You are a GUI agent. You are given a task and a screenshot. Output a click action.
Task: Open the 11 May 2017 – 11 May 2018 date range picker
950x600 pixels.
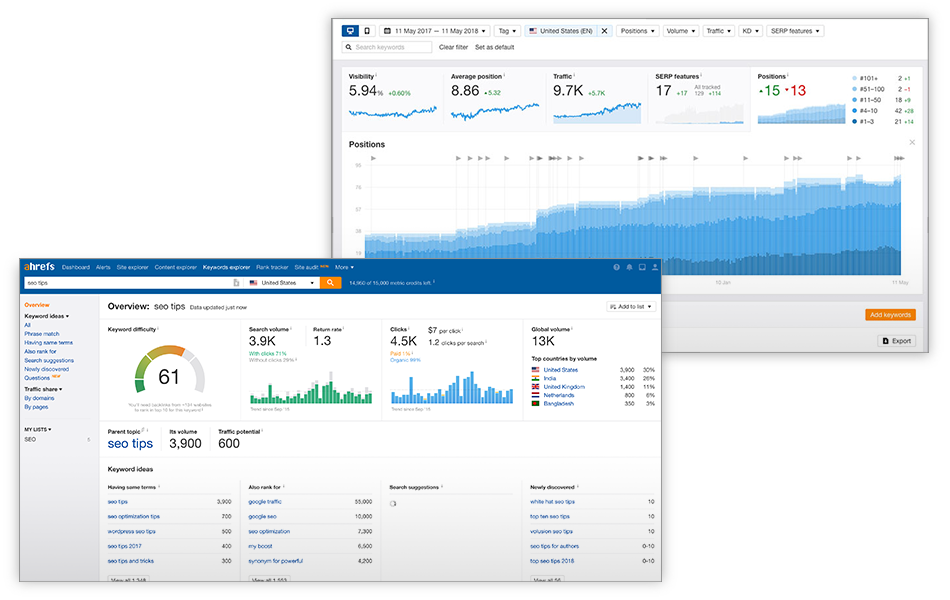tap(434, 31)
